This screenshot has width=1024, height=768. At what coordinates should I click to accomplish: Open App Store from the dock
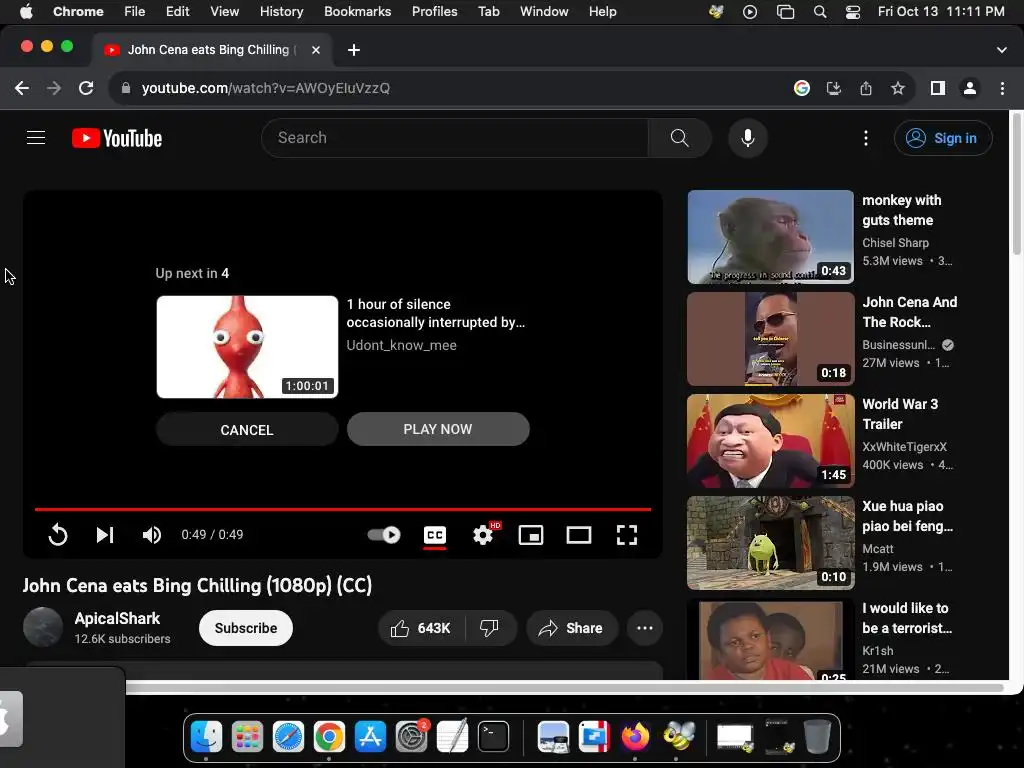[x=370, y=737]
